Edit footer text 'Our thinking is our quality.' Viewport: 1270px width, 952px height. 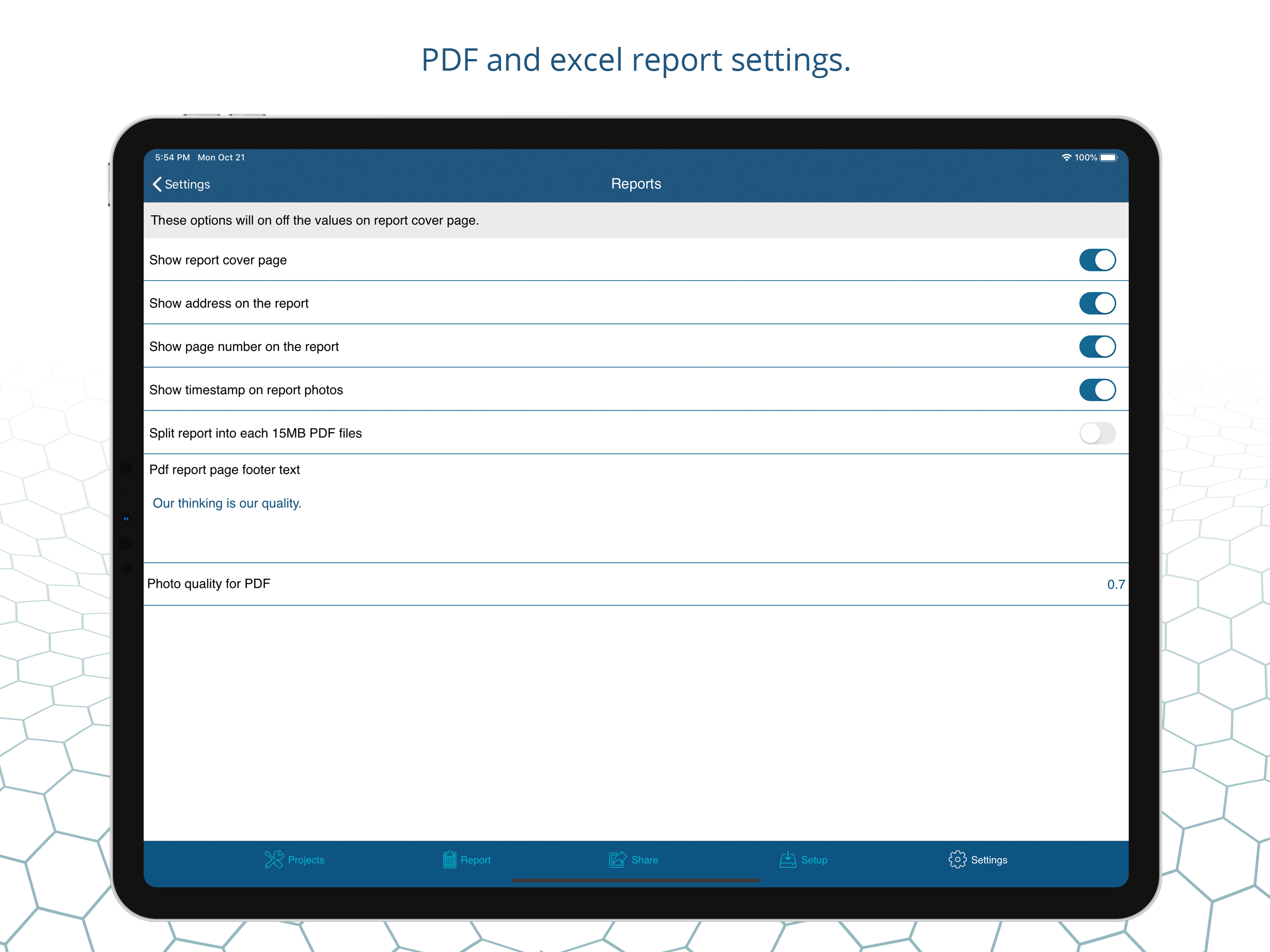click(227, 503)
